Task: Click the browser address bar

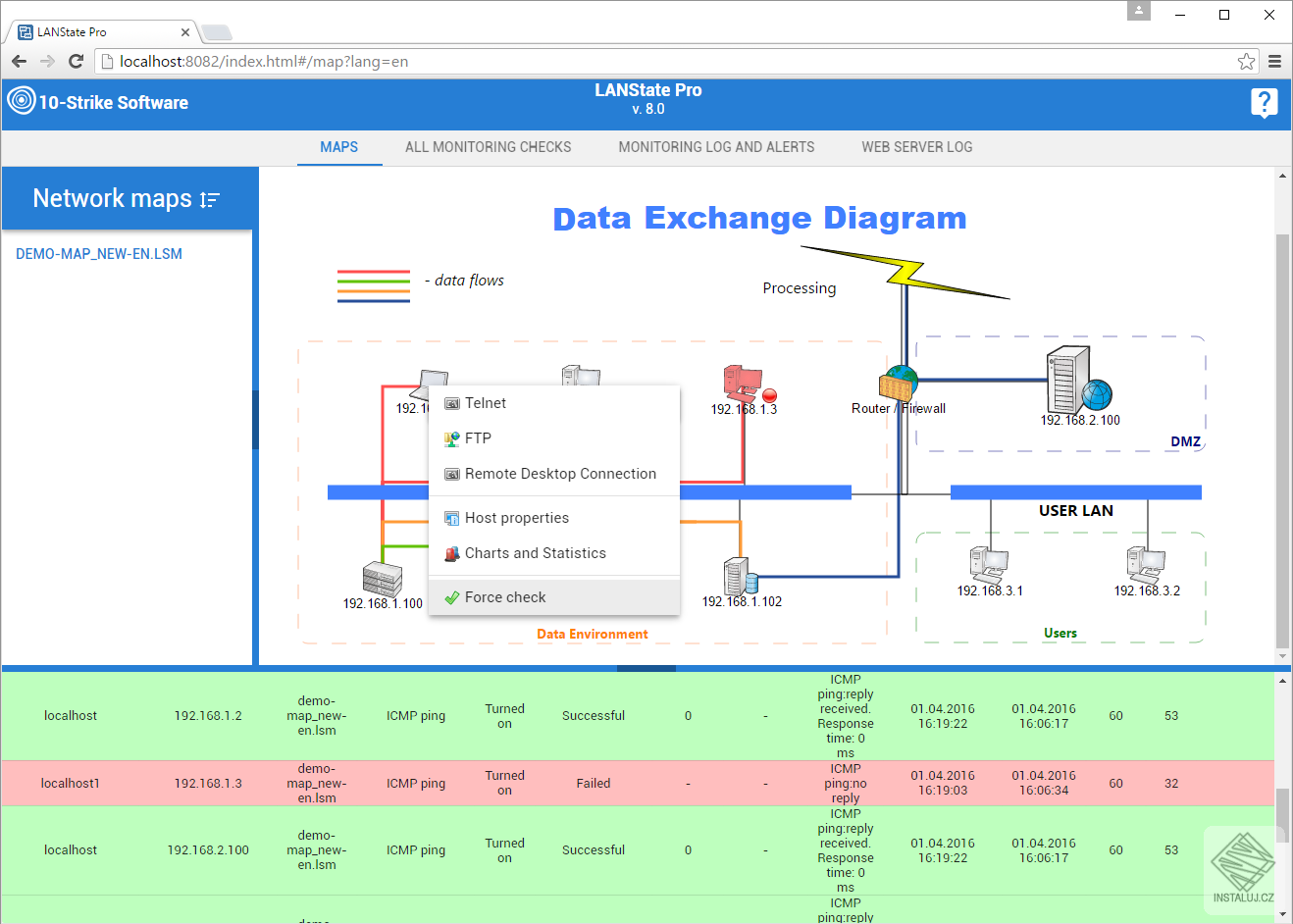Action: click(667, 62)
